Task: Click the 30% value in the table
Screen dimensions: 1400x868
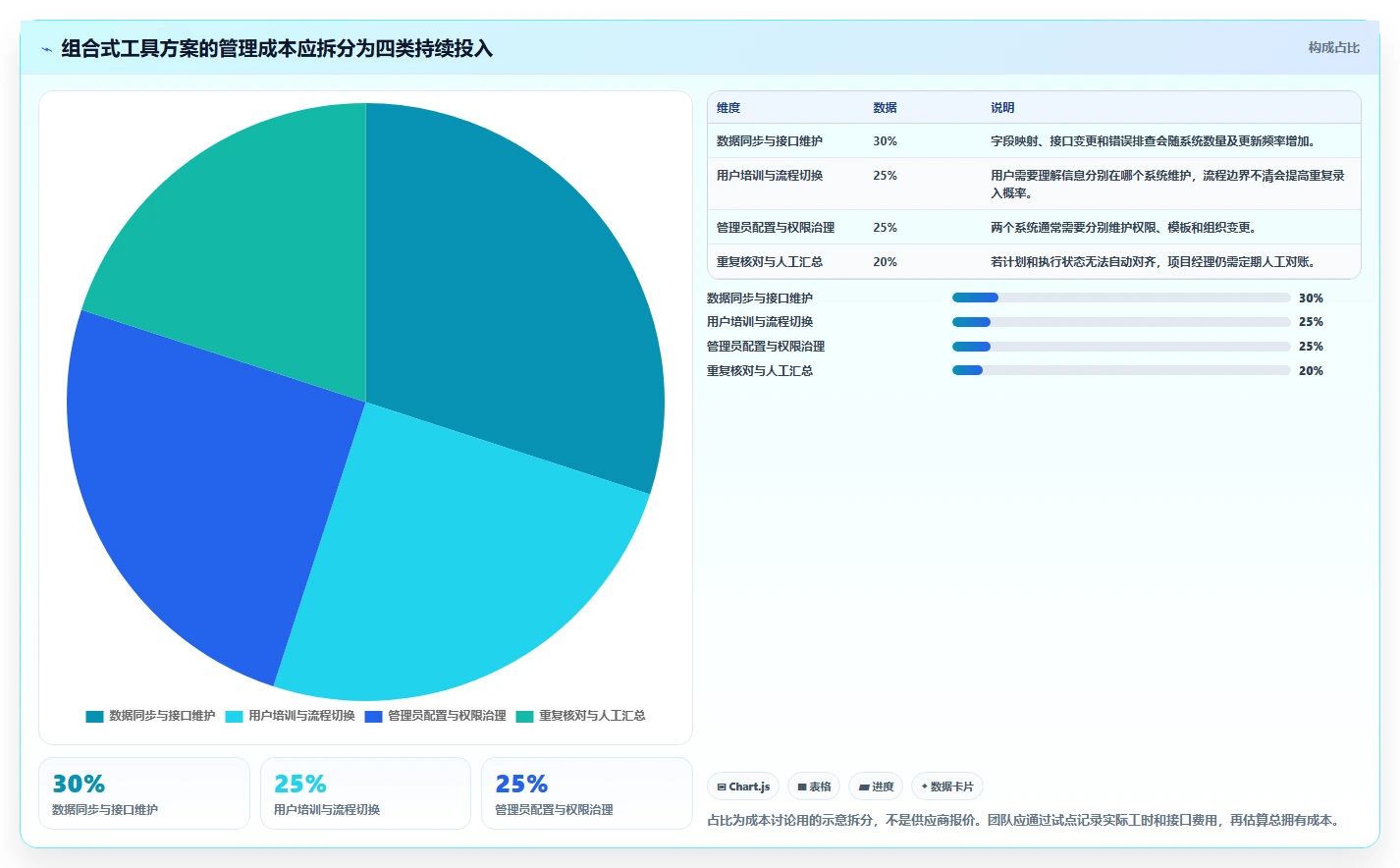Action: pyautogui.click(x=885, y=141)
